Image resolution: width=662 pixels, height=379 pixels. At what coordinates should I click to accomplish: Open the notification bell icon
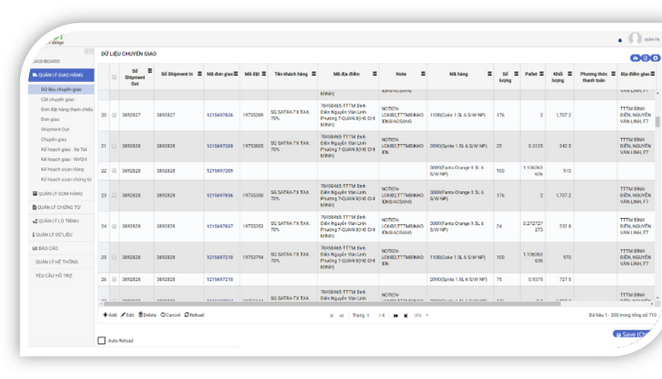[620, 40]
